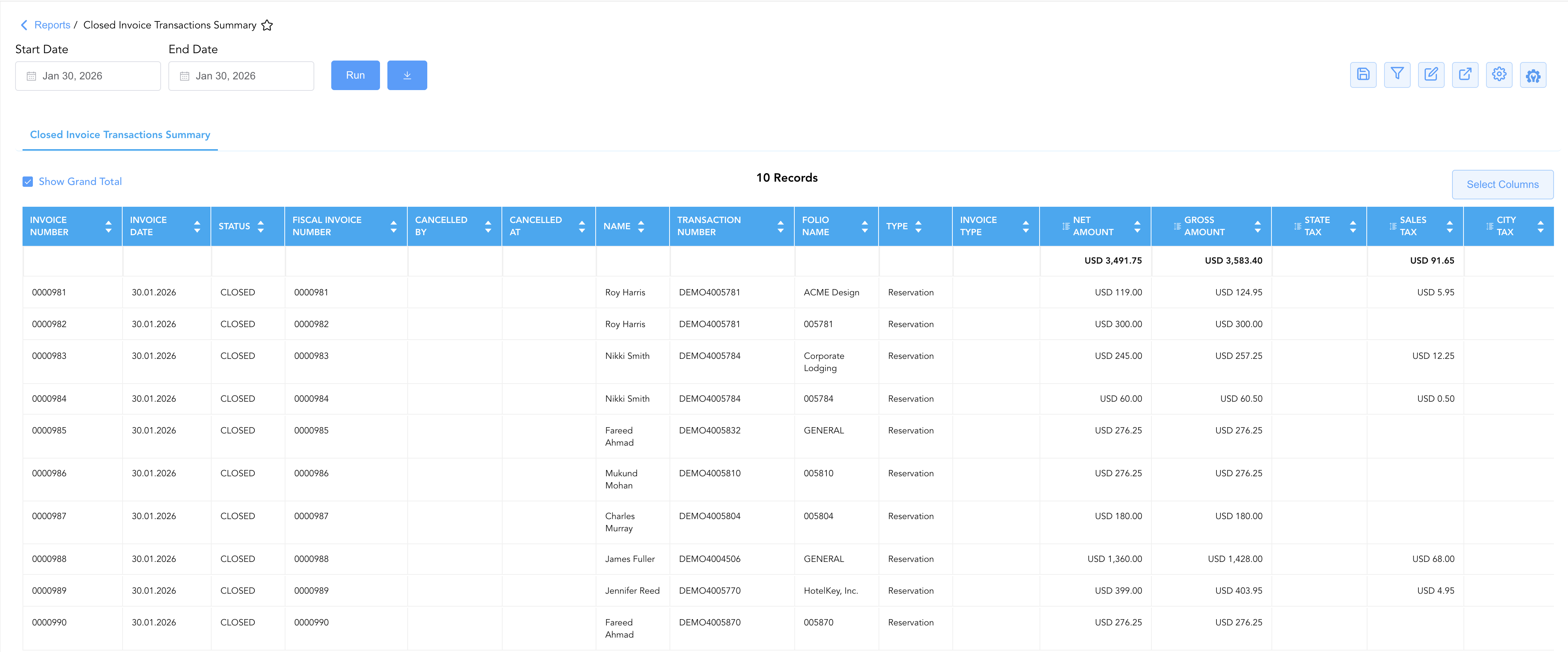Click the End Date field
Image resolution: width=1568 pixels, height=652 pixels.
[242, 76]
